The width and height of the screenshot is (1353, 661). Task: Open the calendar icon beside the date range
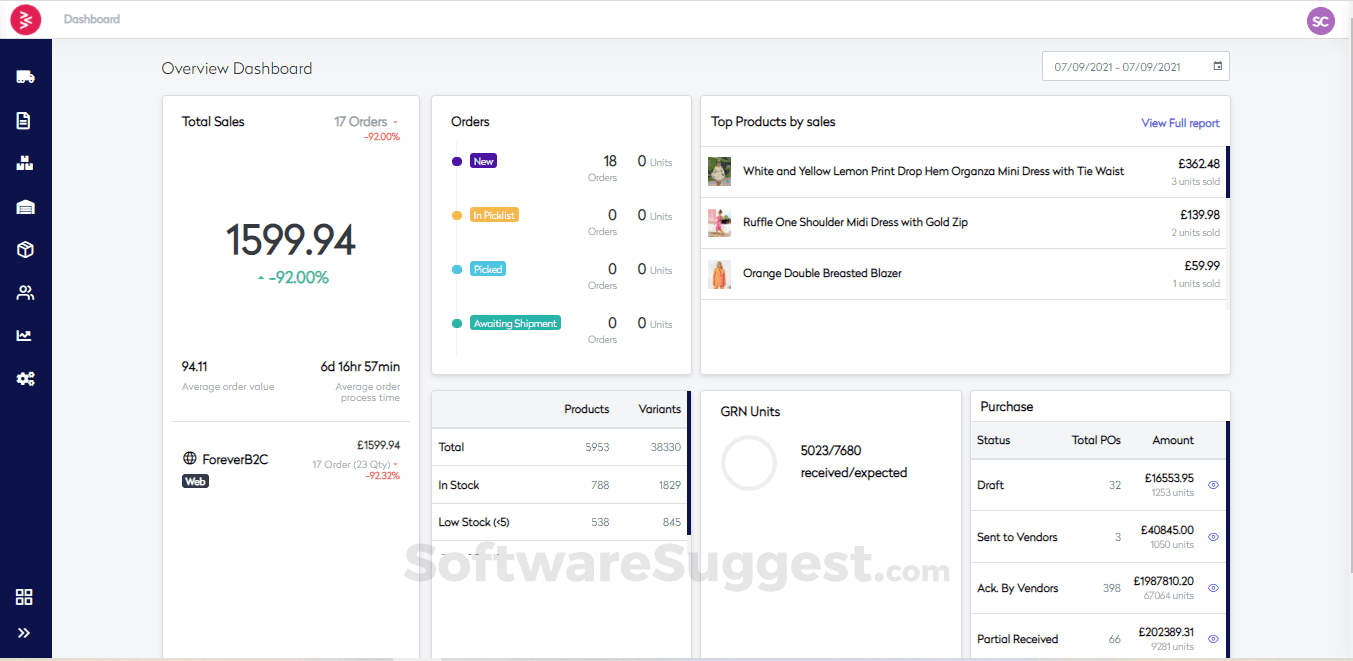[x=1218, y=65]
